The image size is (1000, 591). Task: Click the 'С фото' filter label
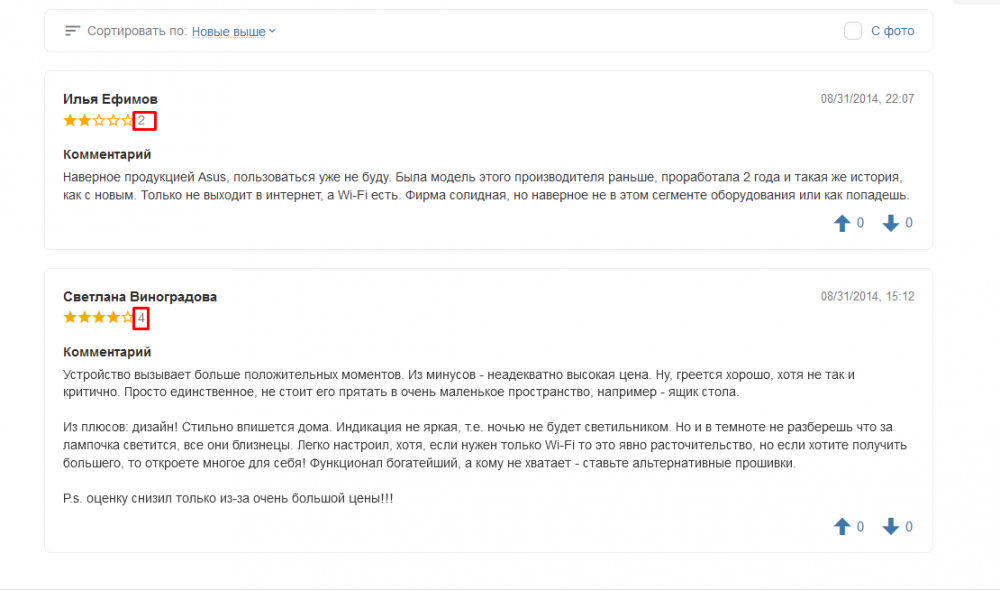892,31
